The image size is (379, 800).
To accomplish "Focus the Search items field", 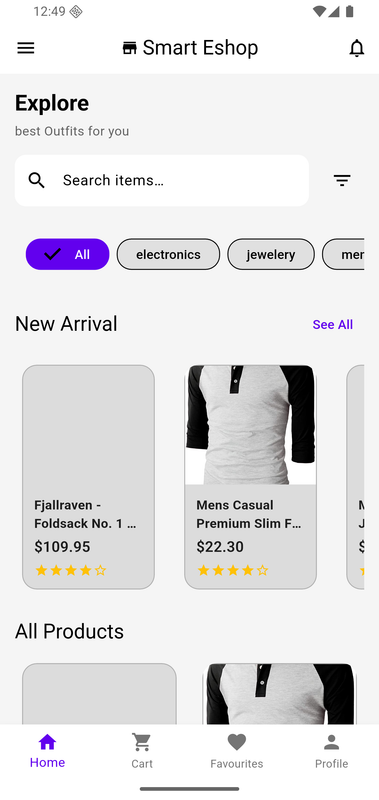I will pyautogui.click(x=162, y=181).
